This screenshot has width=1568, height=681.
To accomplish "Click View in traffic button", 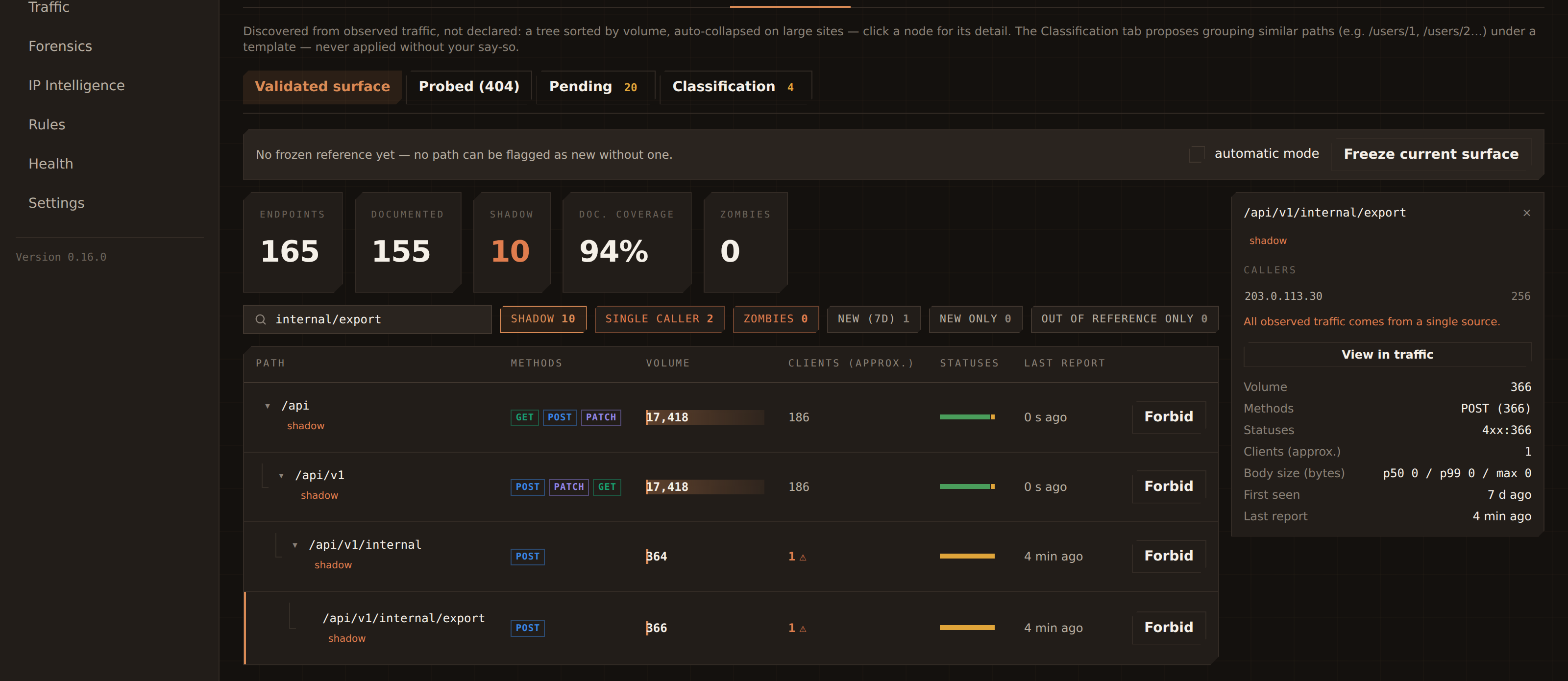I will click(1387, 354).
